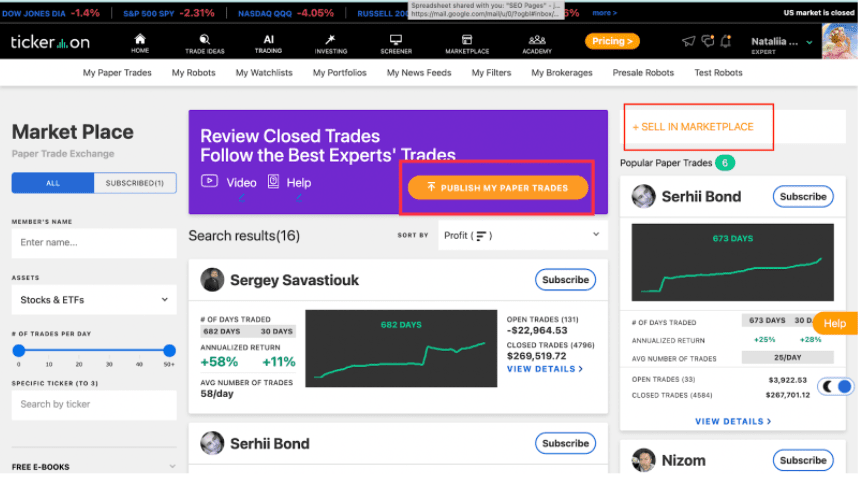The height and width of the screenshot is (478, 860).
Task: Click the Member's Name input field
Action: click(x=94, y=243)
